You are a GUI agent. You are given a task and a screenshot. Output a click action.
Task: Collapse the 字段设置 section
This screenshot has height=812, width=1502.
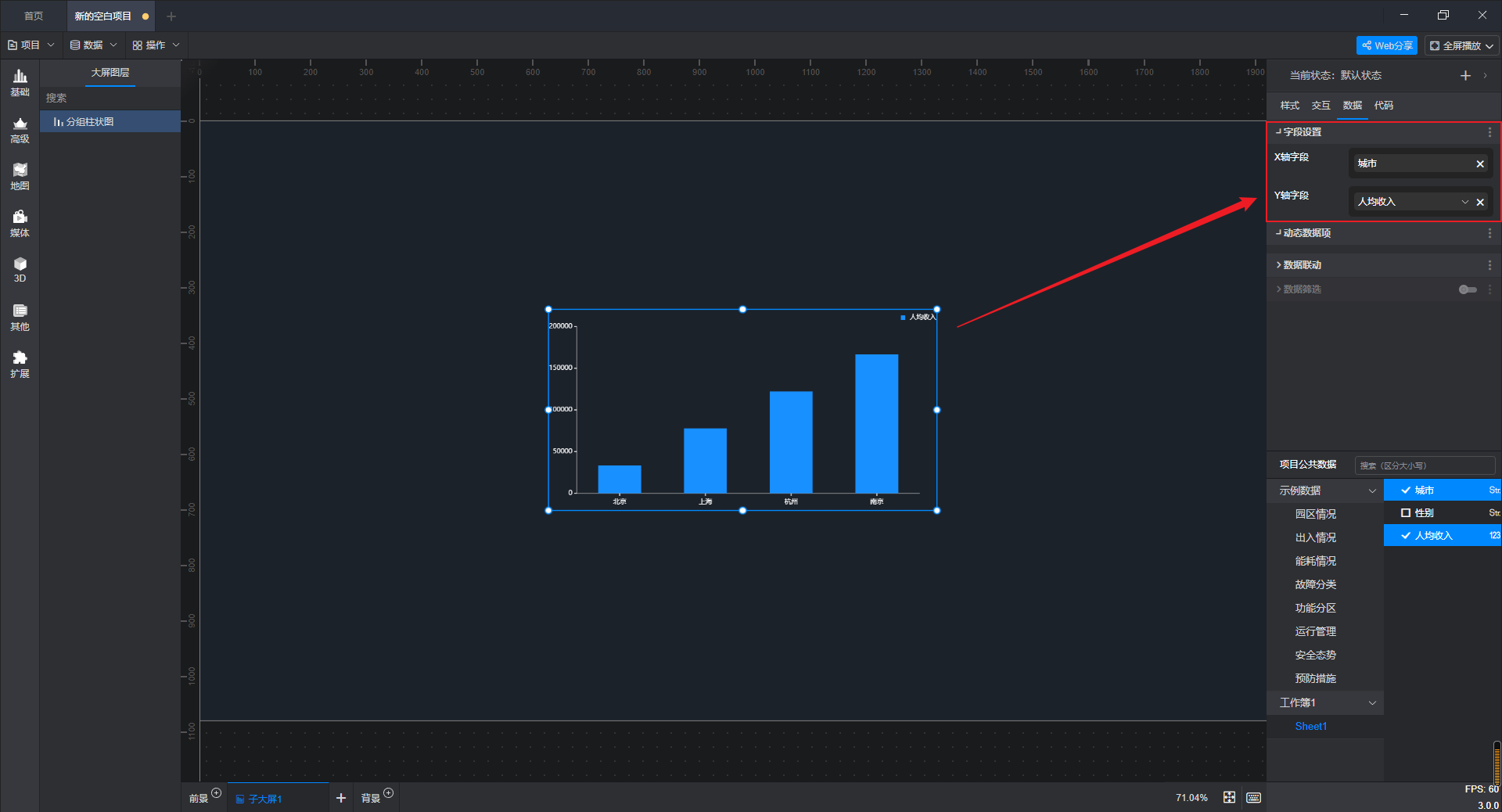[x=1278, y=132]
